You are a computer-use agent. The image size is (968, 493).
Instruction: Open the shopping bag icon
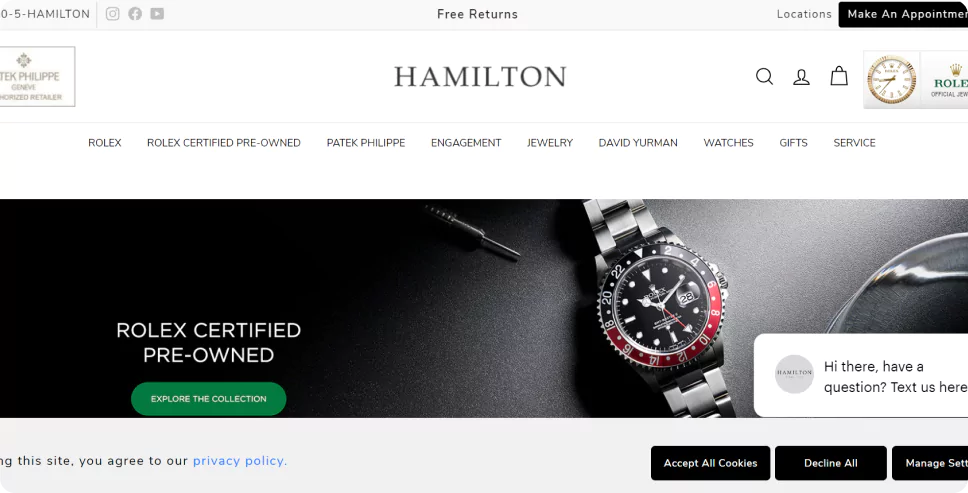pos(839,76)
